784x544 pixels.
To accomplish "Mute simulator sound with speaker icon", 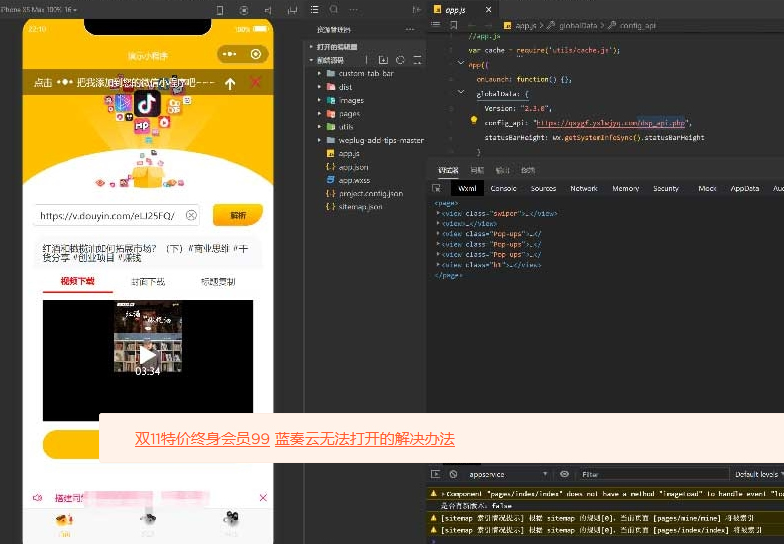I will click(268, 10).
